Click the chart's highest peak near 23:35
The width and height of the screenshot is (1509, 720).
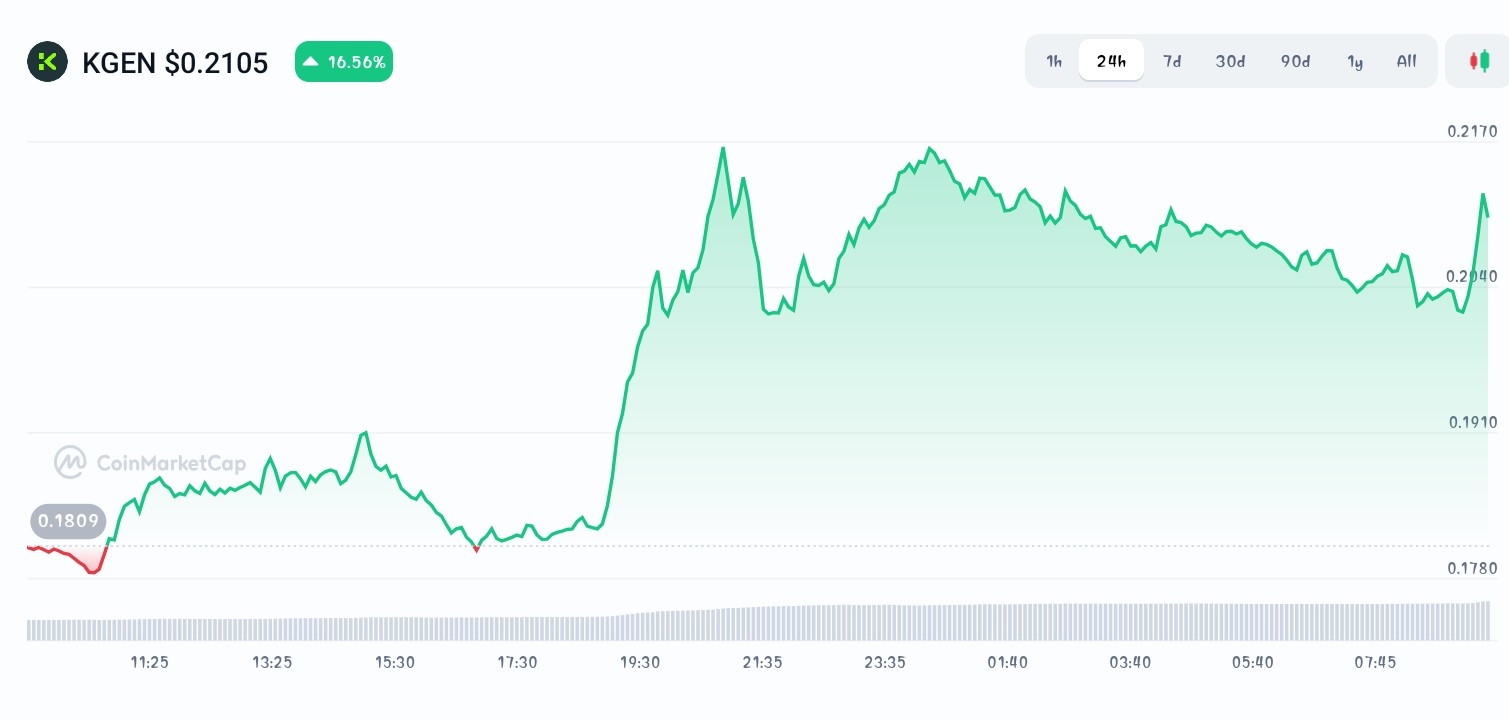pyautogui.click(x=930, y=148)
